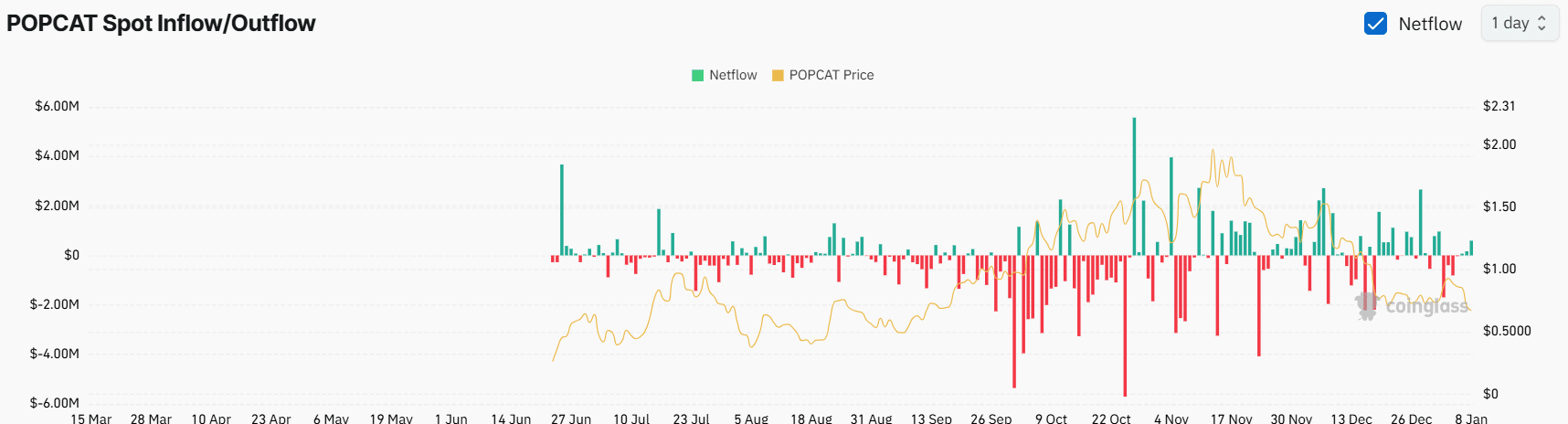Click the 4 Nov date label
Screen dimensions: 1568x424
point(1171,418)
